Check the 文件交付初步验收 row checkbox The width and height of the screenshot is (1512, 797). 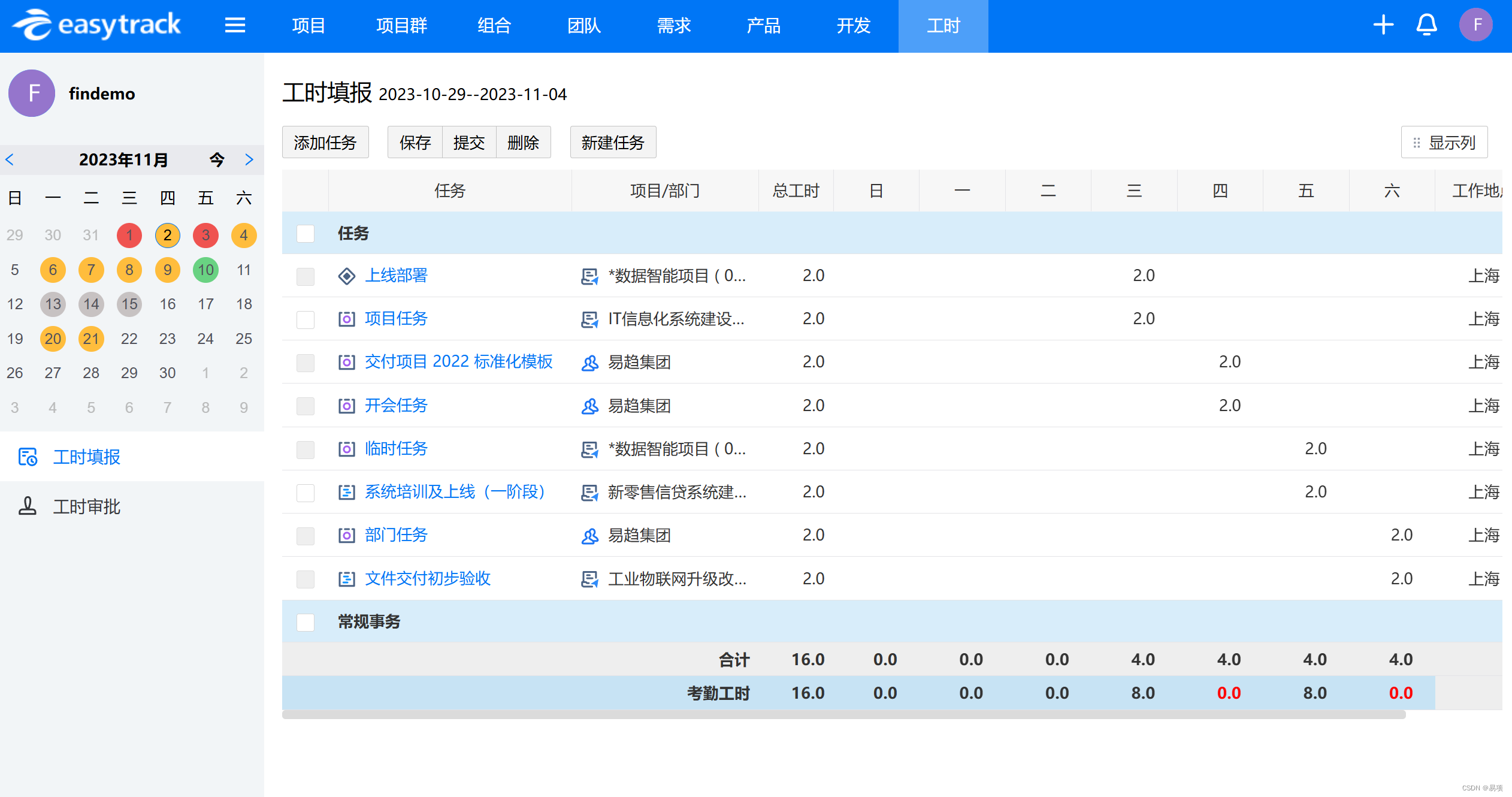[x=306, y=579]
